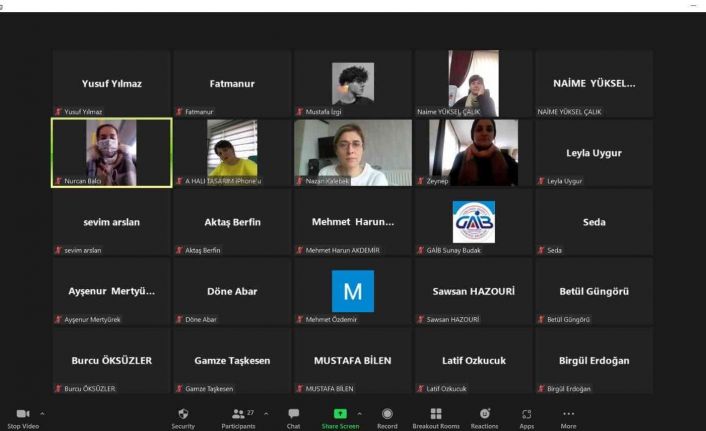Viewport: 706px width, 431px height.
Task: Select the Seda name tile
Action: (x=594, y=222)
